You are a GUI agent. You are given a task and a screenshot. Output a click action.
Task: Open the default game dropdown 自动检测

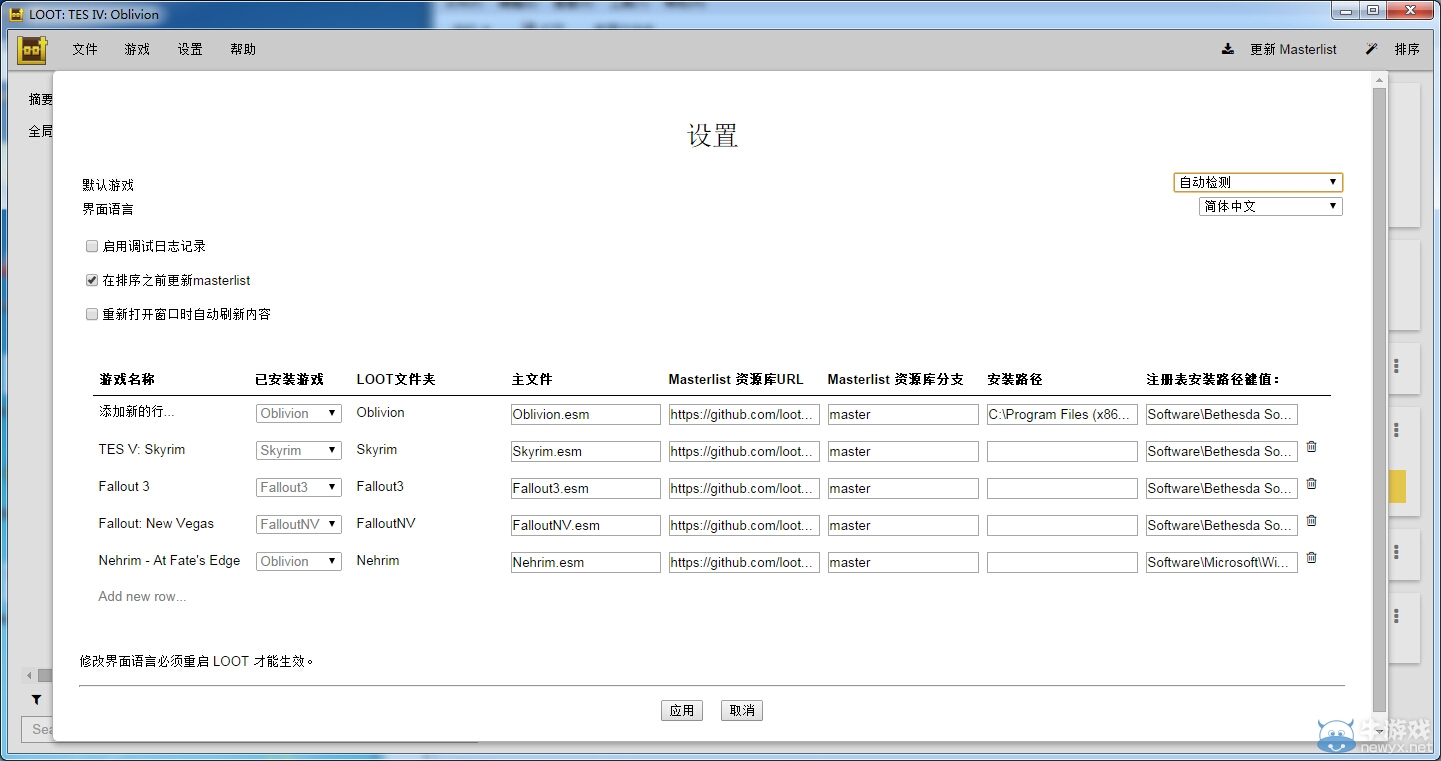(1258, 182)
